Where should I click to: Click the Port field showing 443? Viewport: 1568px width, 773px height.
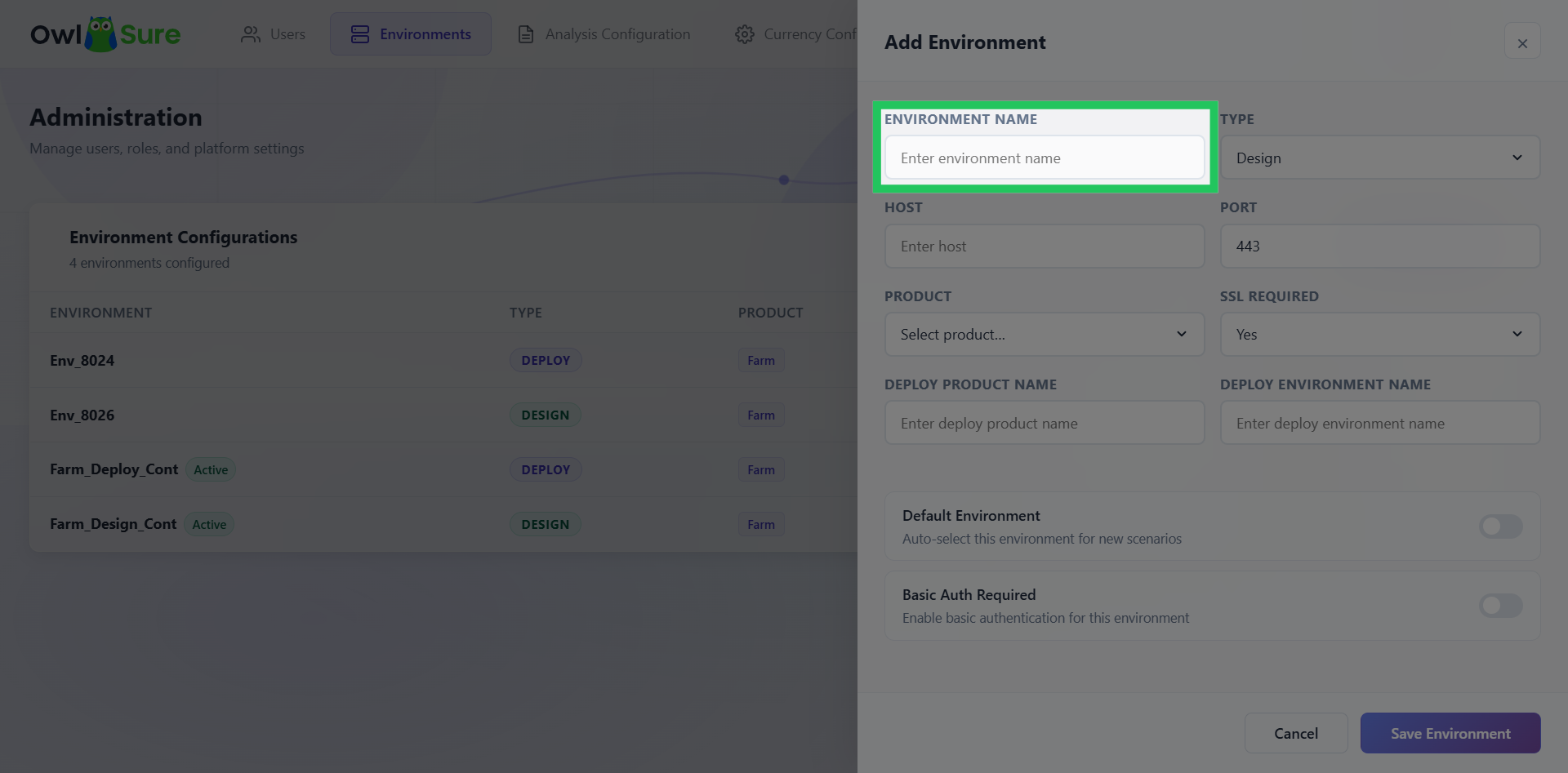tap(1380, 246)
